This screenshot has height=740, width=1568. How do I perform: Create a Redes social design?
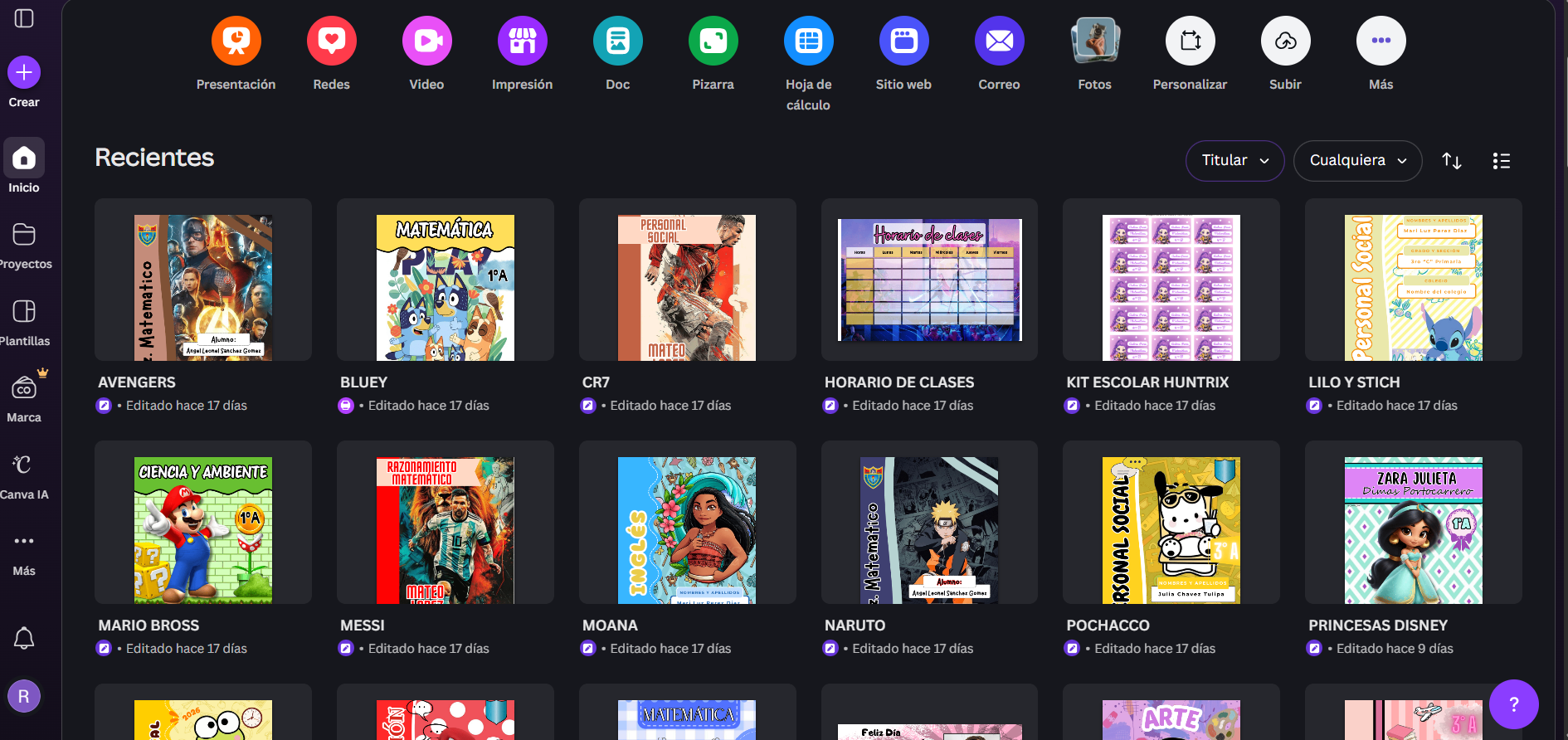click(x=332, y=41)
